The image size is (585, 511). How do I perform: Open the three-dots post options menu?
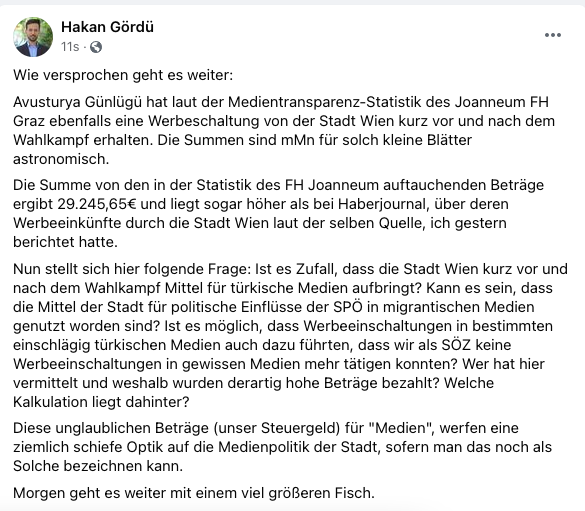point(553,35)
